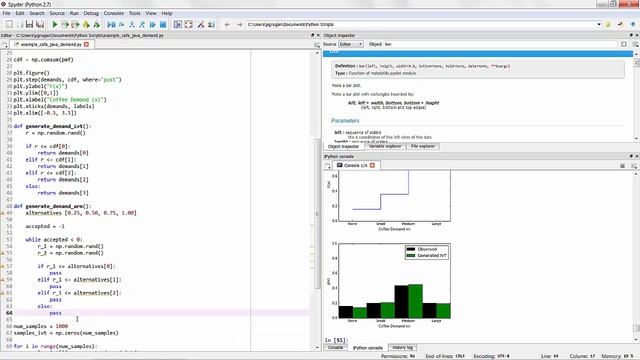Start debugging the file
640x360 pixels.
click(111, 24)
